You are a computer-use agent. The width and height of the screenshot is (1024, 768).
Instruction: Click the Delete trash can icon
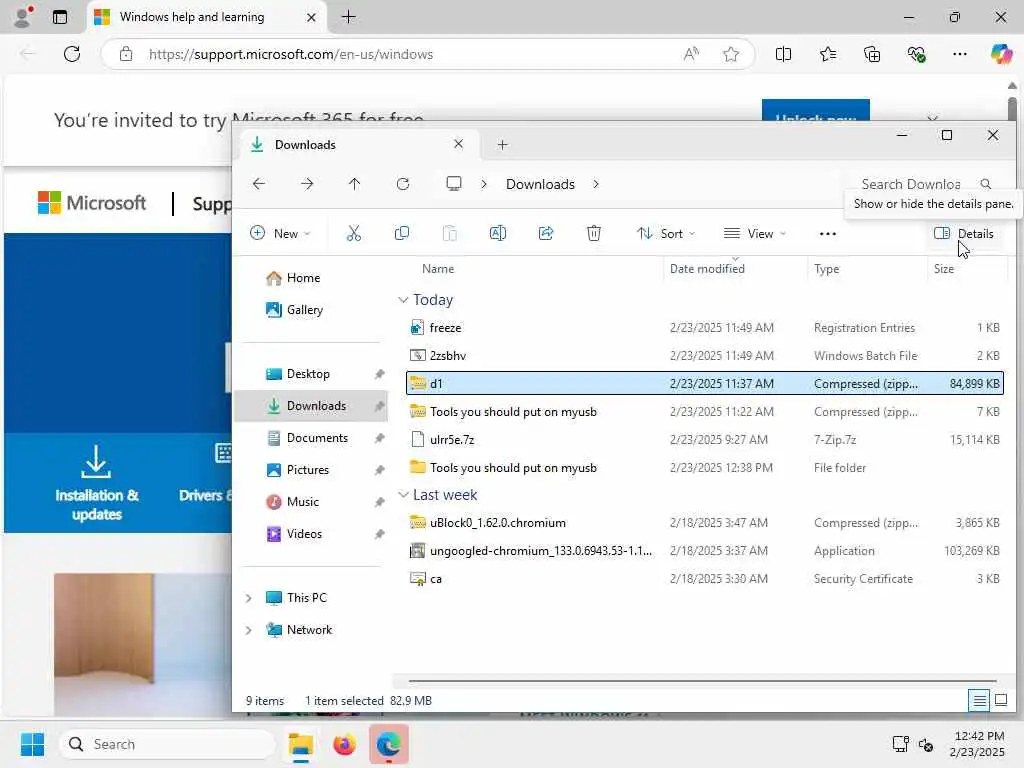pyautogui.click(x=594, y=233)
